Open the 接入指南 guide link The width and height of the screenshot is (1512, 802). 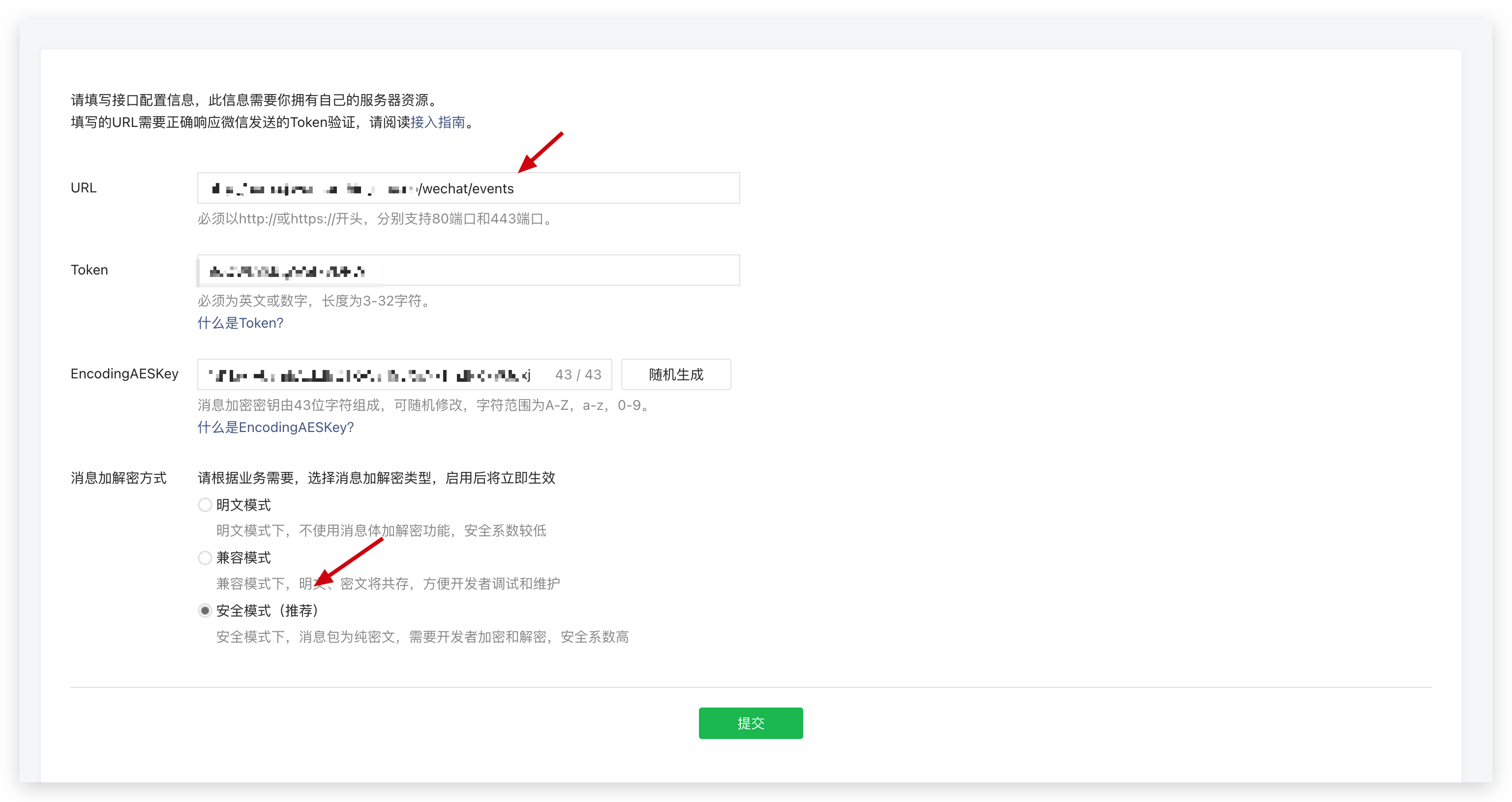tap(437, 122)
